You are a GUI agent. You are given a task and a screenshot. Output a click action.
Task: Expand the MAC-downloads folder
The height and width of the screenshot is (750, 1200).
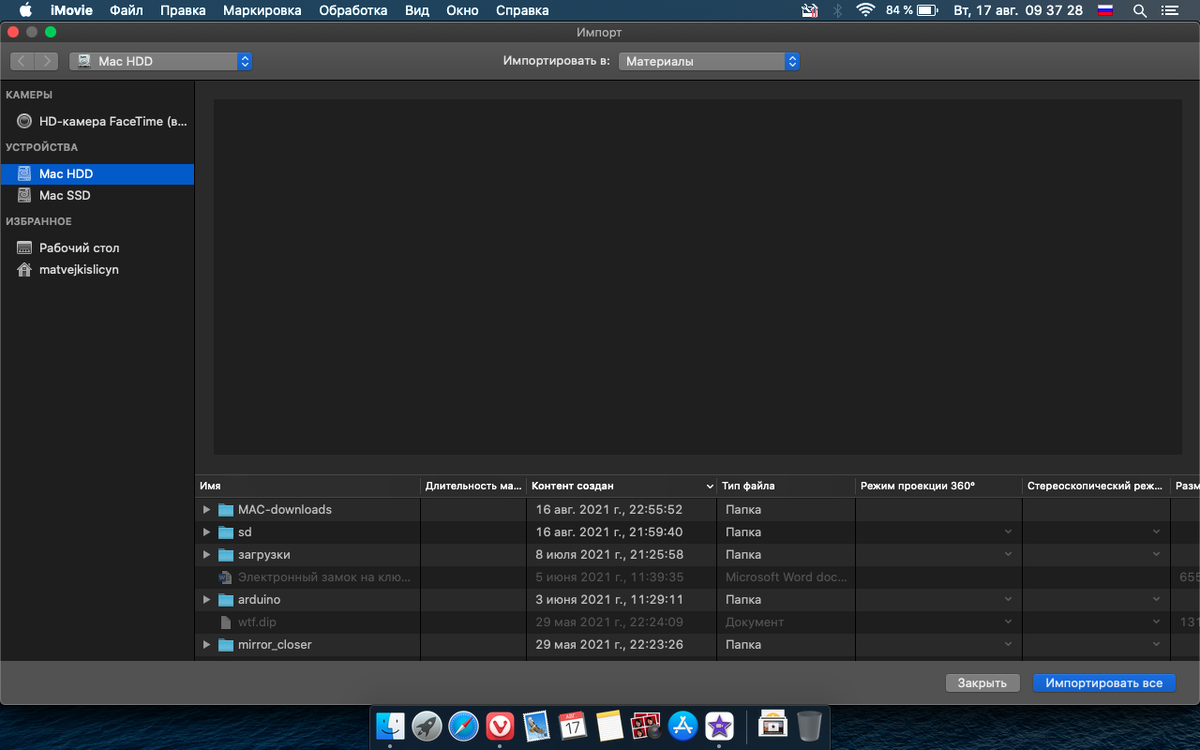pos(207,510)
